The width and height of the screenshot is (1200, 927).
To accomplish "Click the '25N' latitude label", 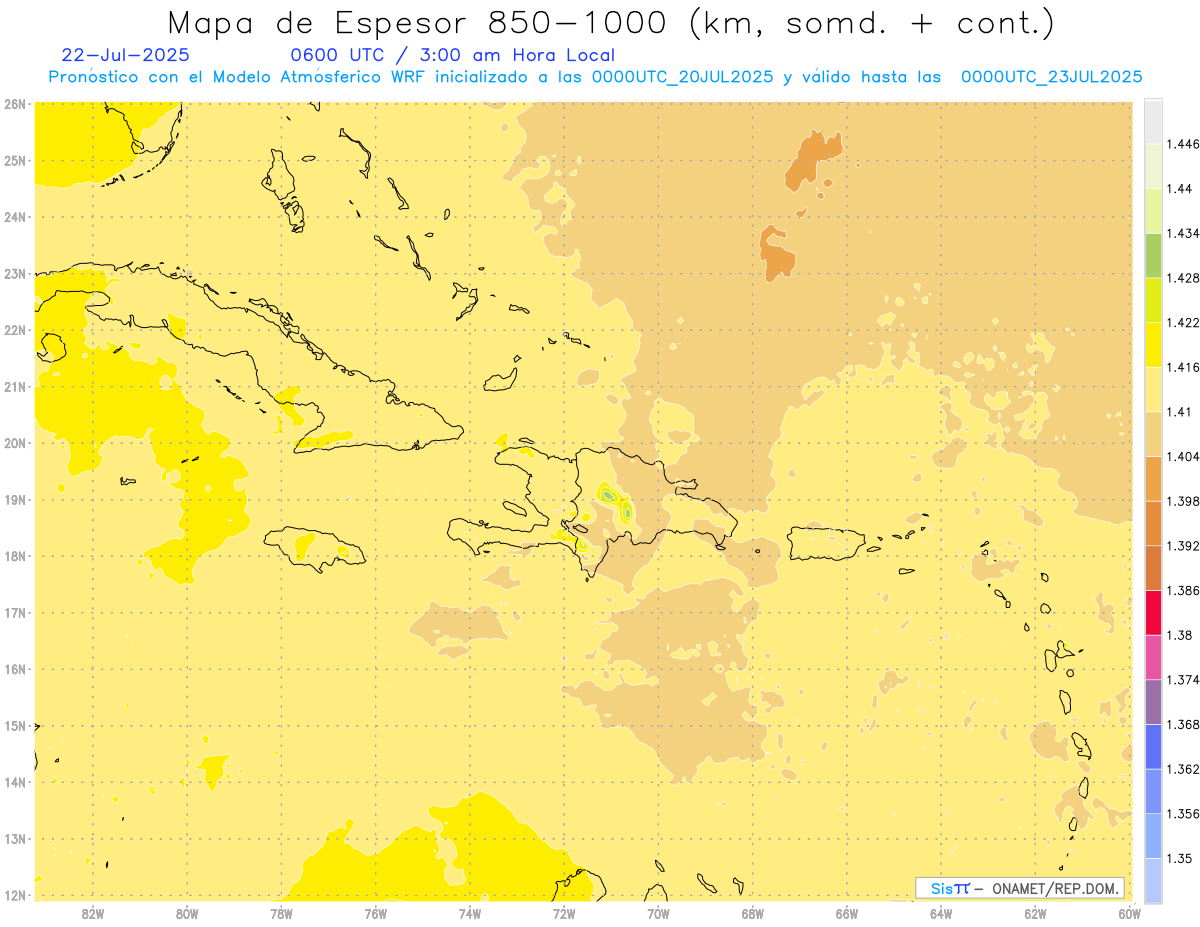I will (x=14, y=160).
